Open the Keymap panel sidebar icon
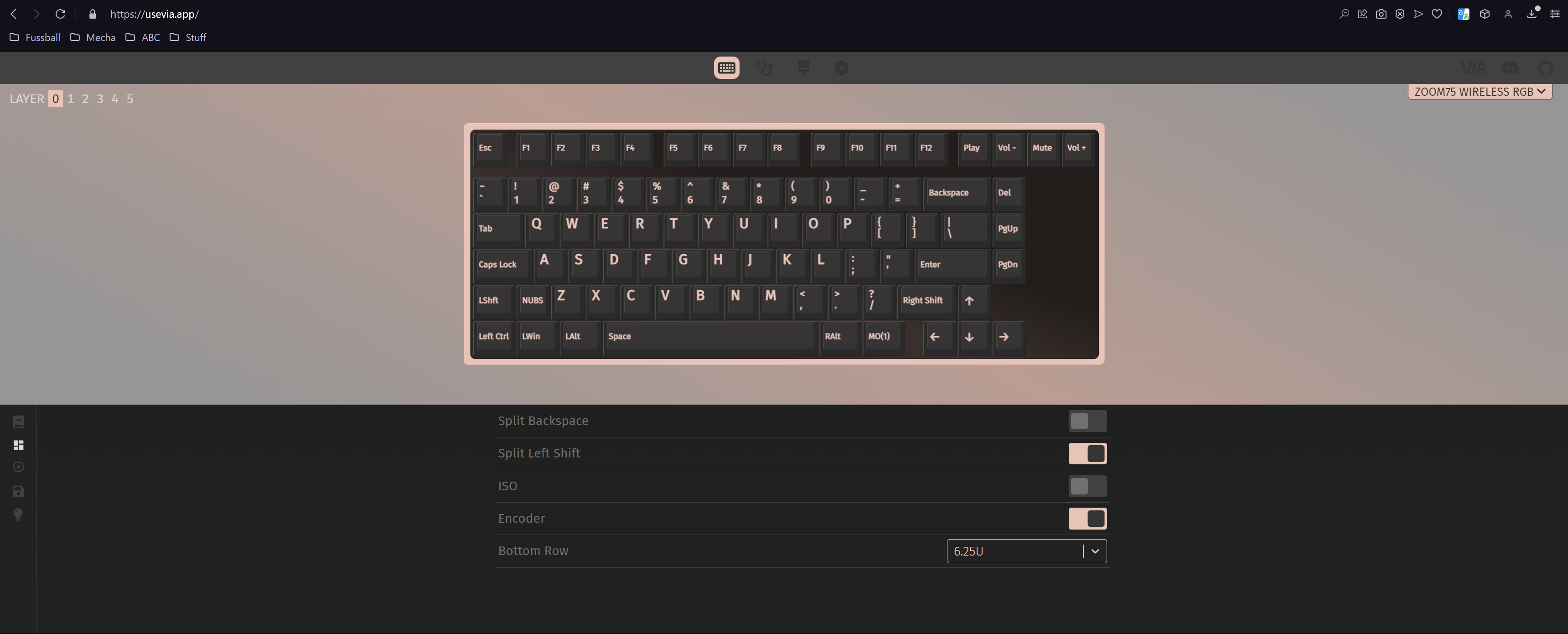This screenshot has height=634, width=1568. 18,421
